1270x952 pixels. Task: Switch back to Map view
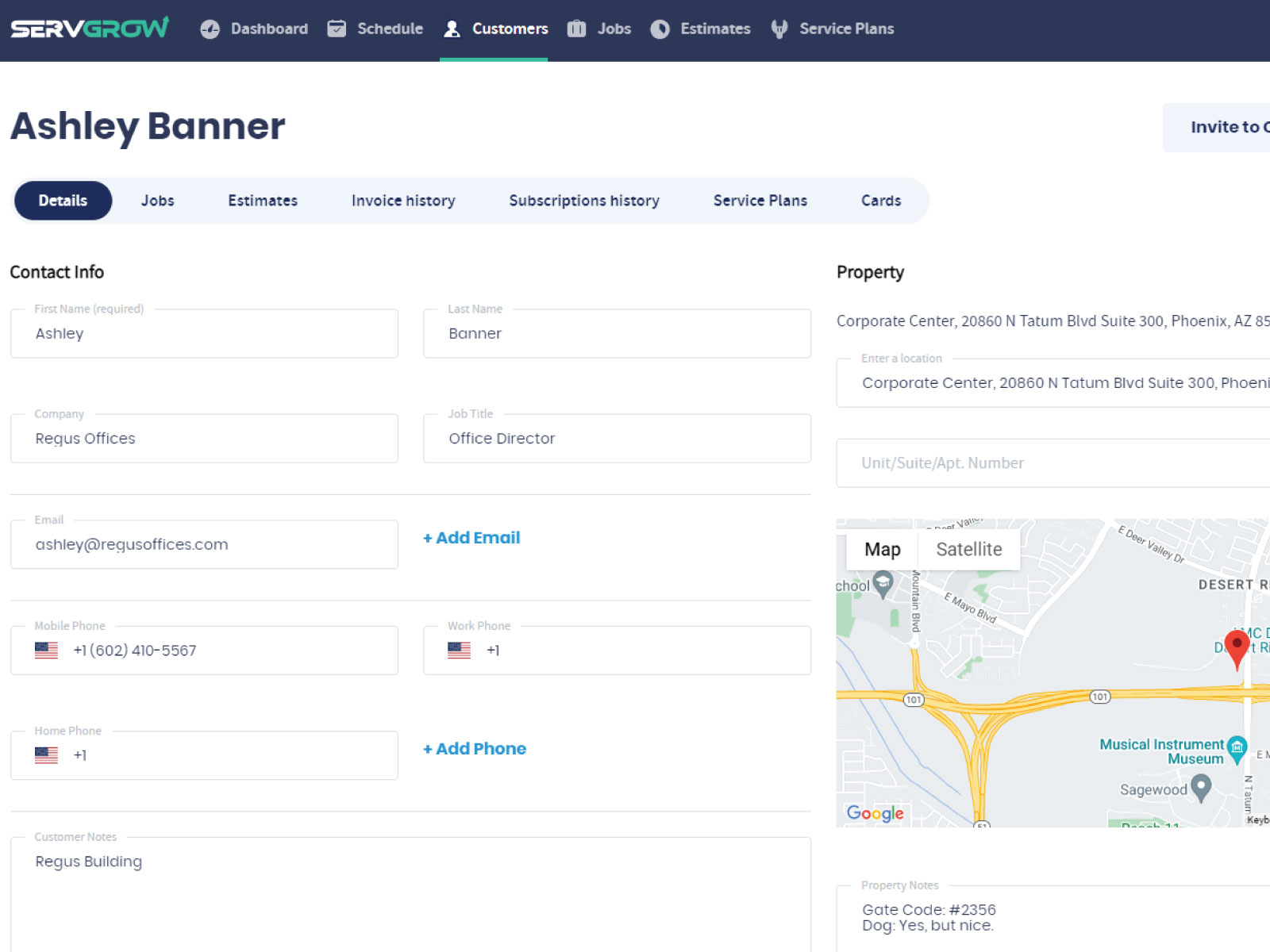[881, 549]
